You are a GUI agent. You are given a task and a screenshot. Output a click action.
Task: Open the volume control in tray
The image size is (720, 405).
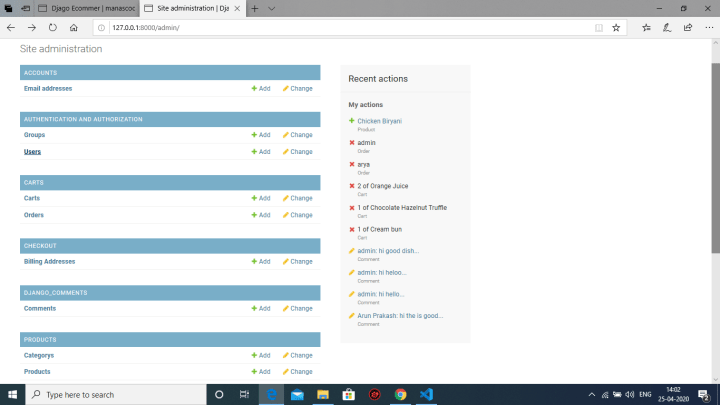click(x=630, y=394)
